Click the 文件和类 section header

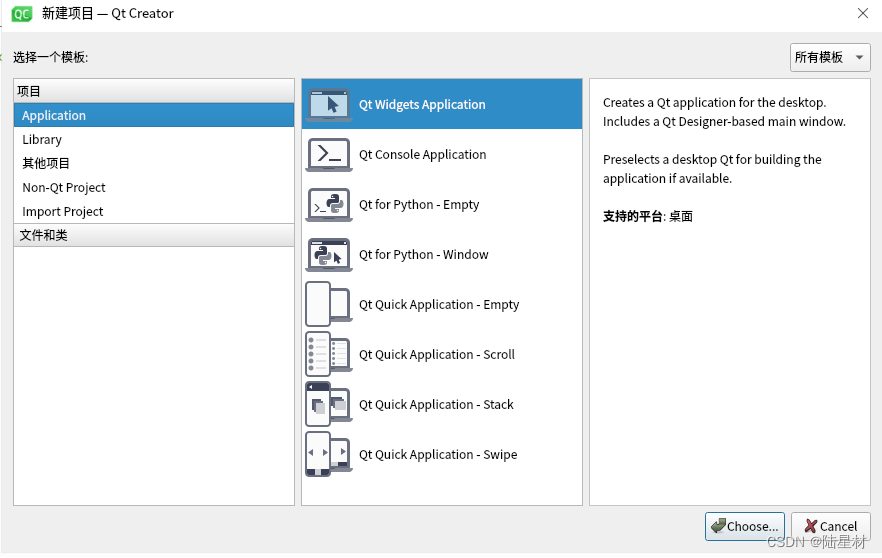coord(154,235)
